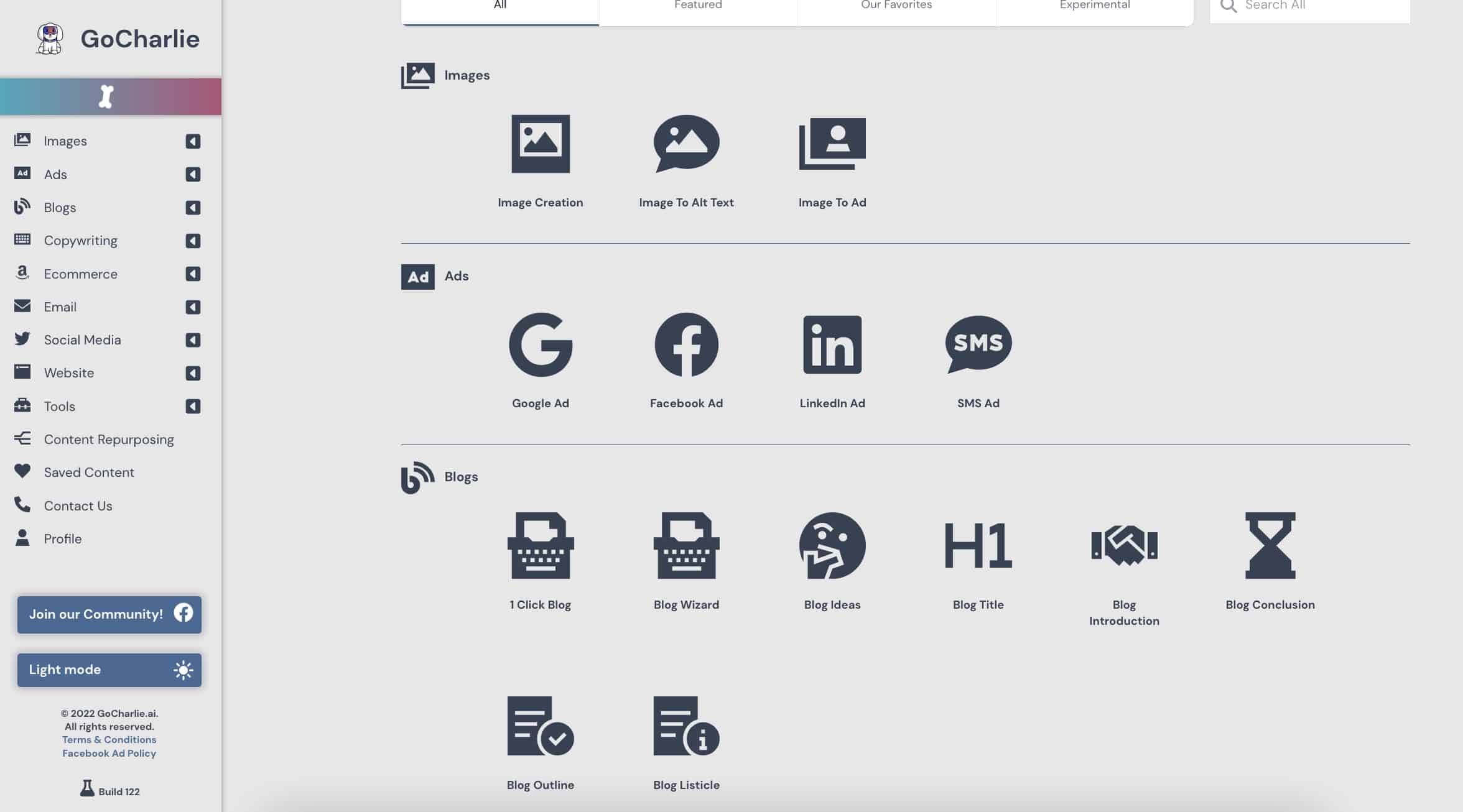Toggle the Light mode button
The height and width of the screenshot is (812, 1463).
[109, 670]
